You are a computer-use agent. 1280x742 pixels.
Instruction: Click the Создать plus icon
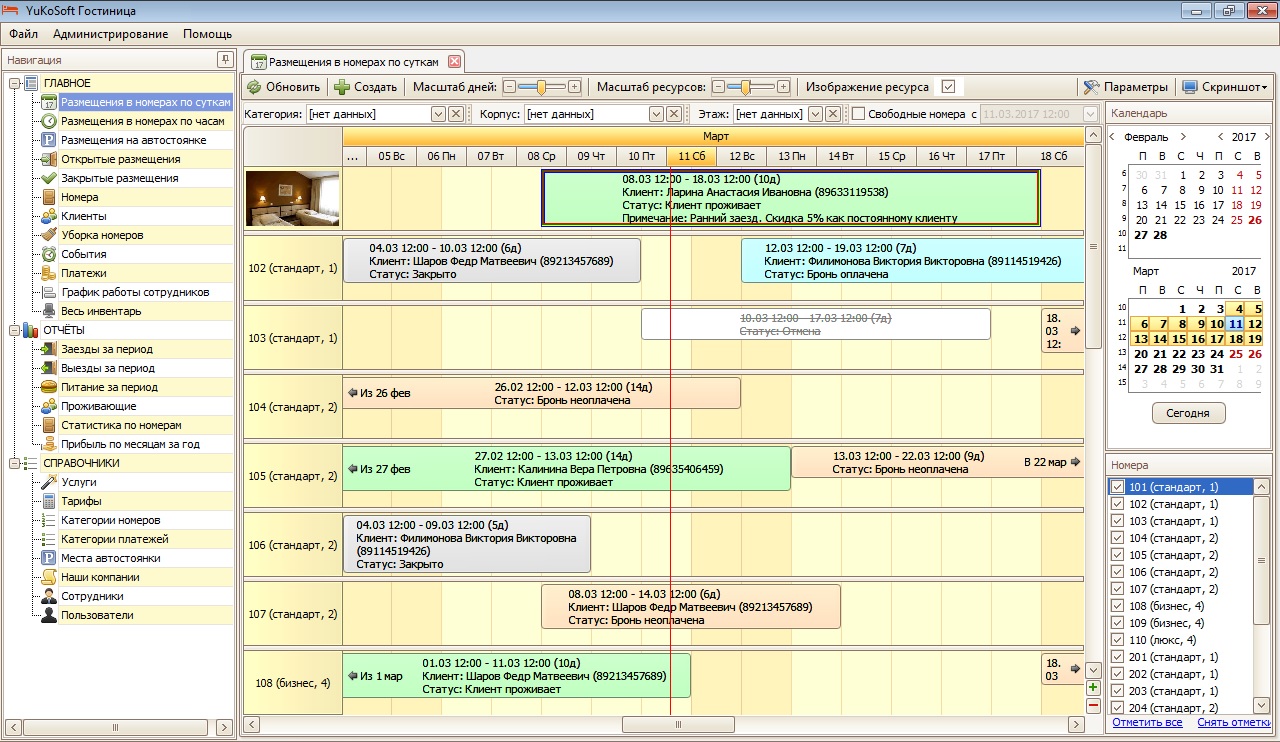342,87
